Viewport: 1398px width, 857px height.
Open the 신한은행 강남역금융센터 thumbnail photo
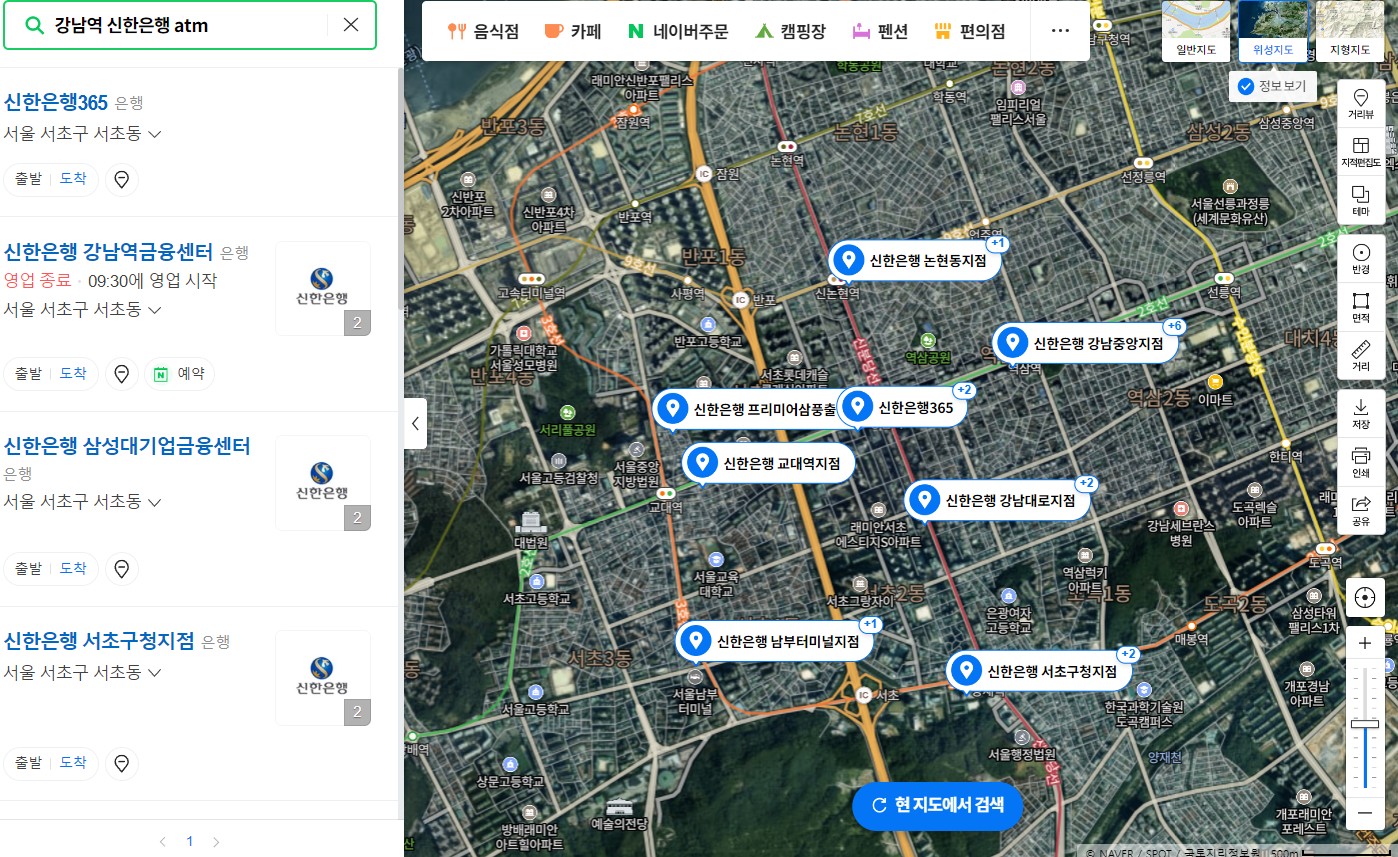click(323, 288)
